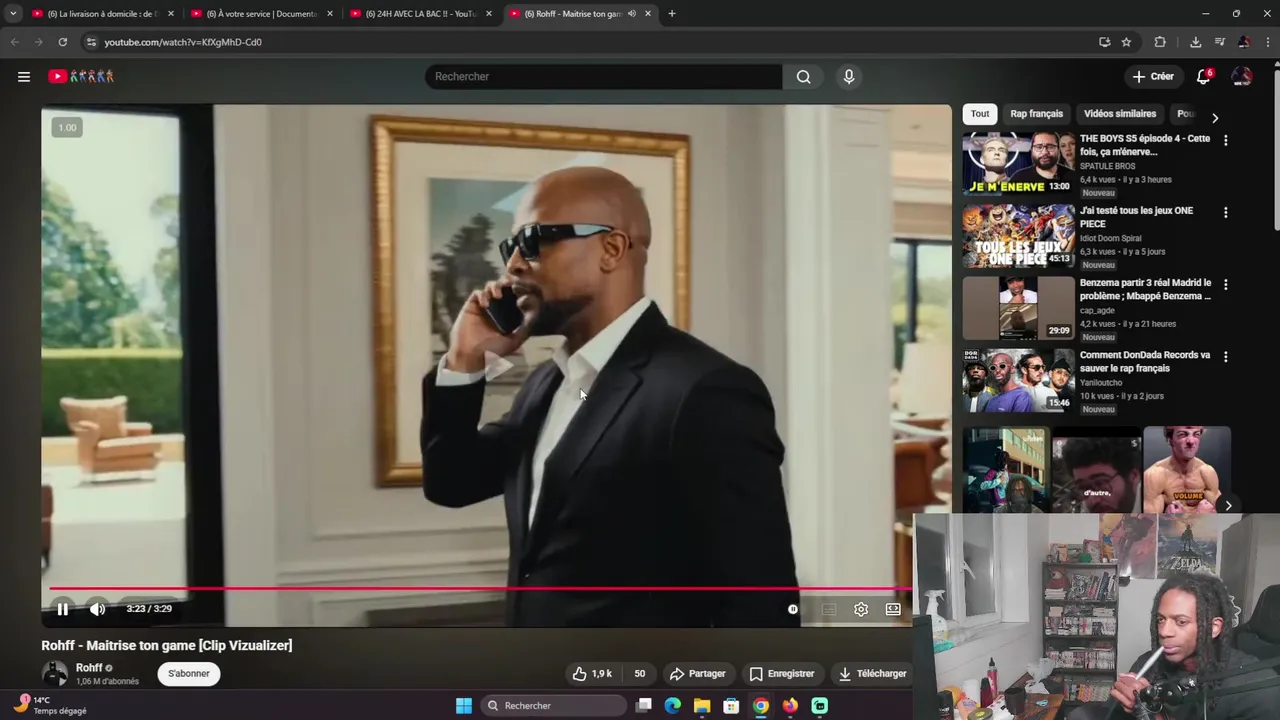
Task: Click the video progress bar
Action: (480, 589)
